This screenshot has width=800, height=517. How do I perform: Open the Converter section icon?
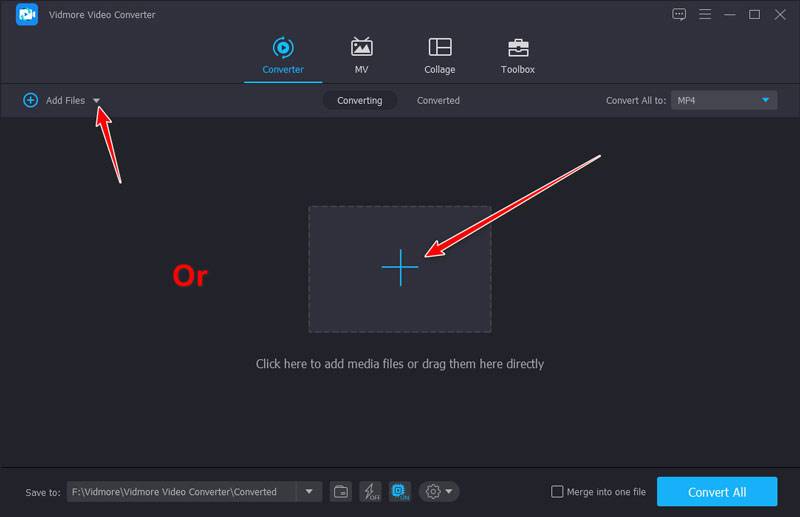(x=281, y=48)
